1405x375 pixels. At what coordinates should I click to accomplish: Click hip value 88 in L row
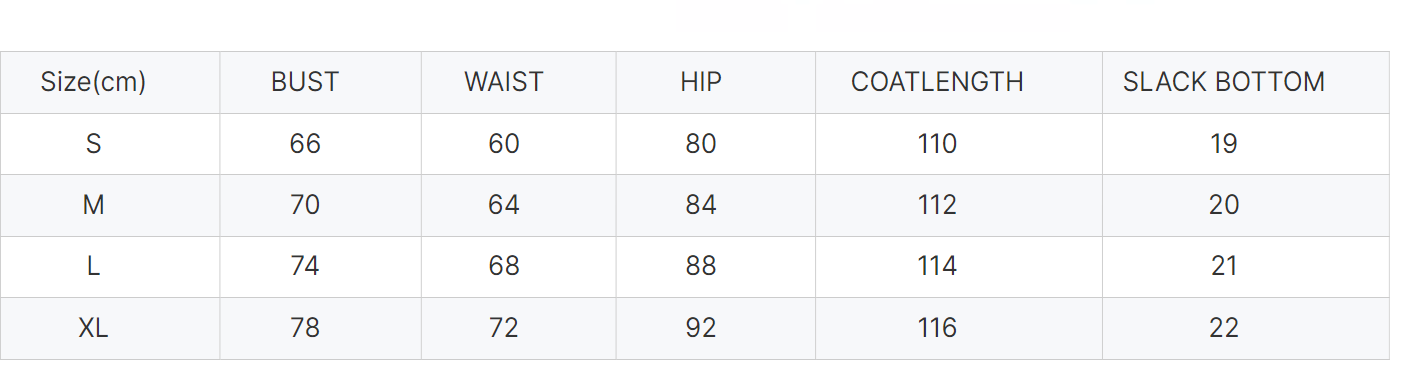coord(701,266)
